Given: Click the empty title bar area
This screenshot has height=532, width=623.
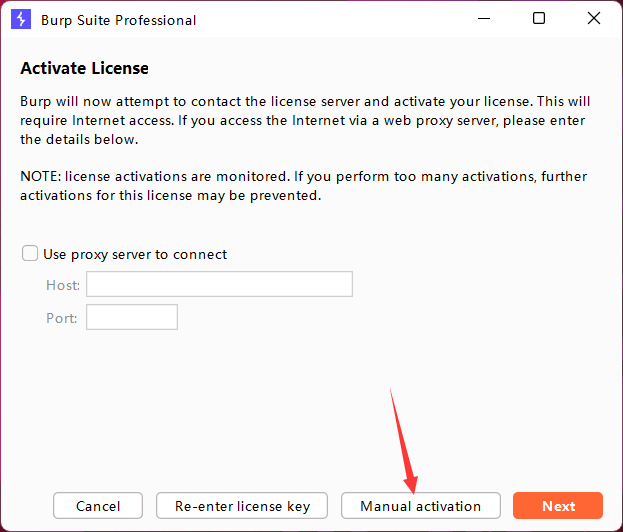Looking at the screenshot, I should [x=330, y=19].
